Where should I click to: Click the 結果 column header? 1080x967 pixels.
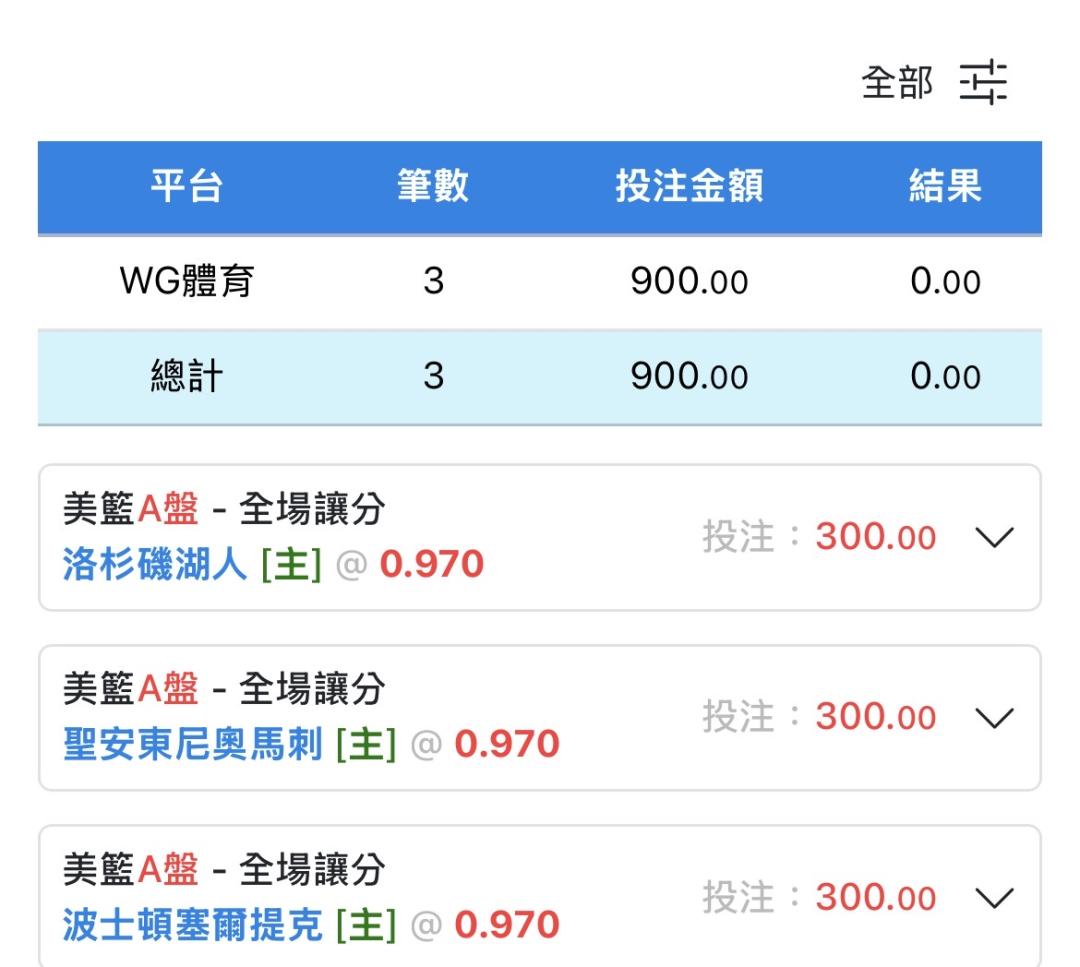[x=945, y=187]
